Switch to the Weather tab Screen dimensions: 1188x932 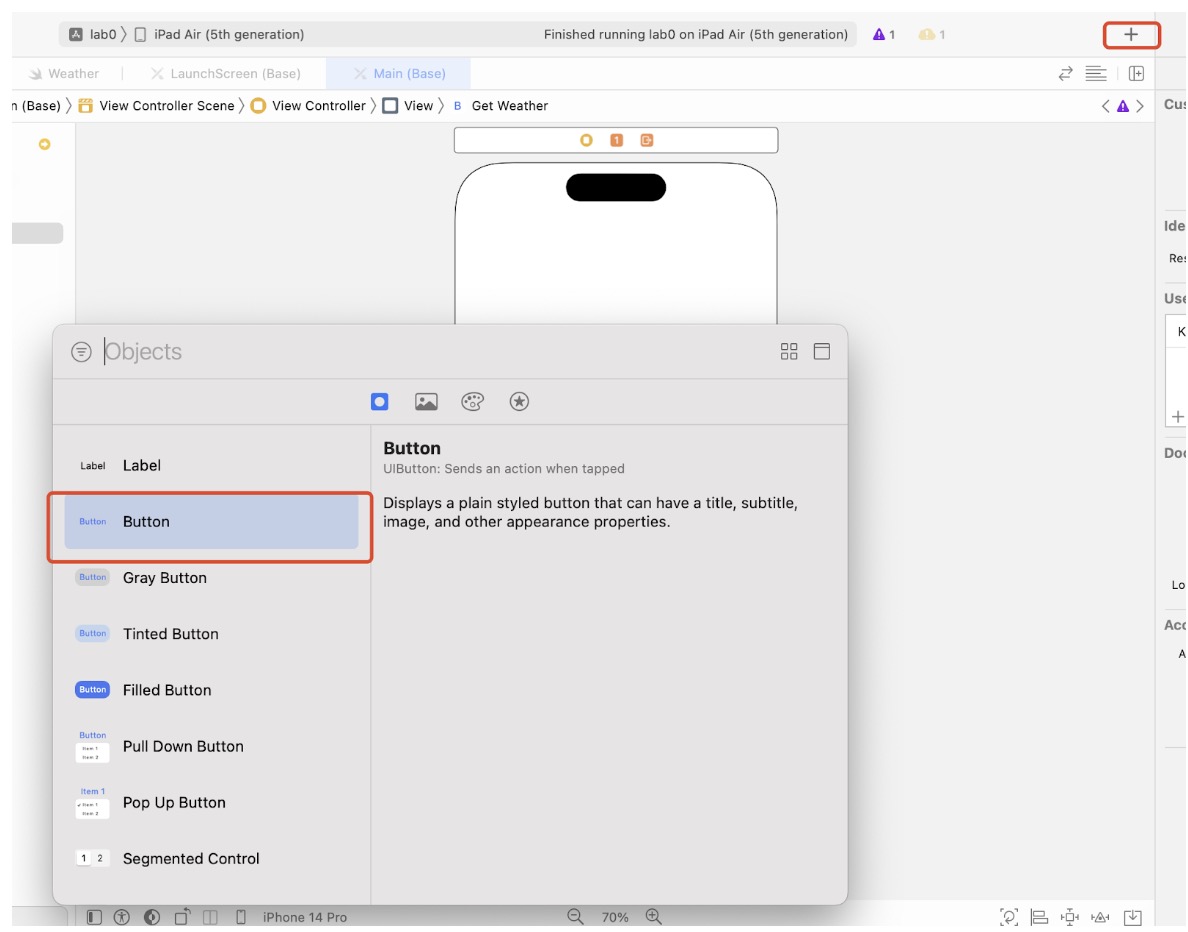tap(73, 74)
